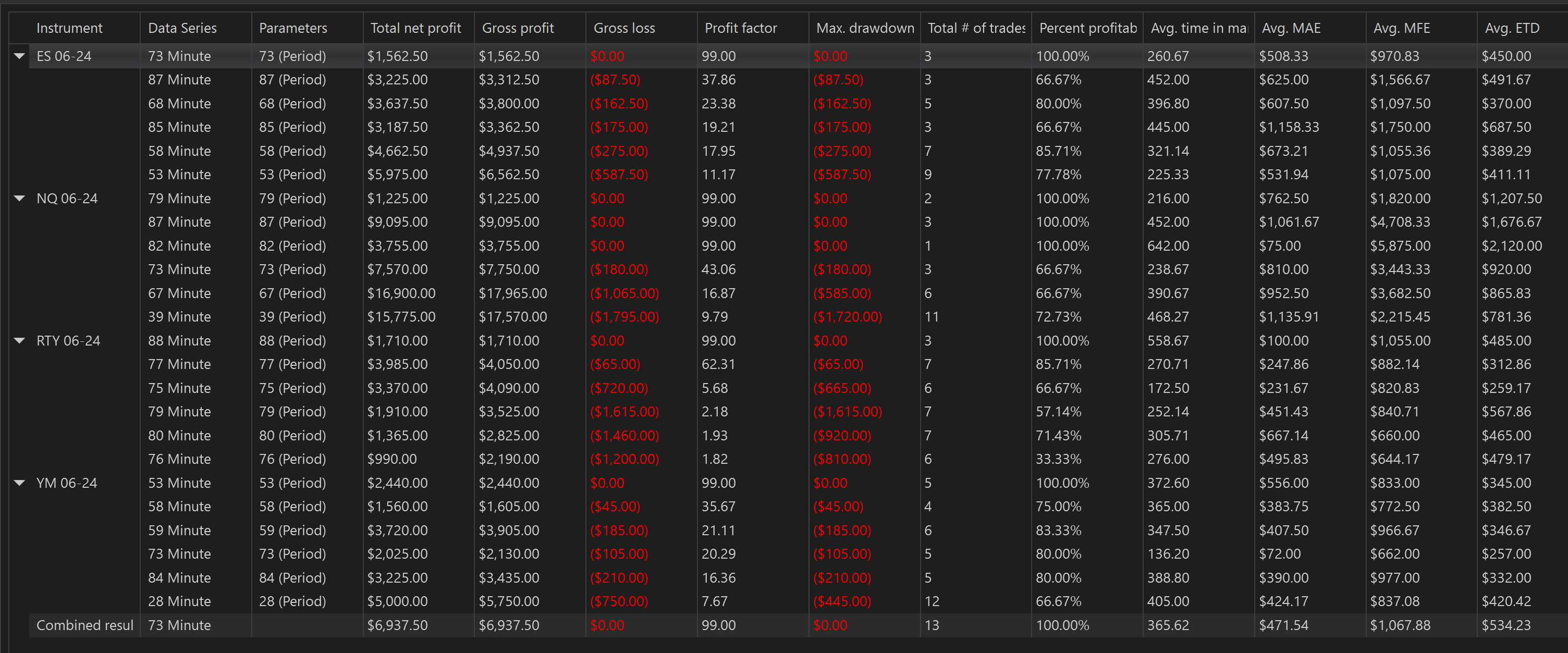Select the RTY 76 Minute row
The image size is (1568, 653).
179,459
